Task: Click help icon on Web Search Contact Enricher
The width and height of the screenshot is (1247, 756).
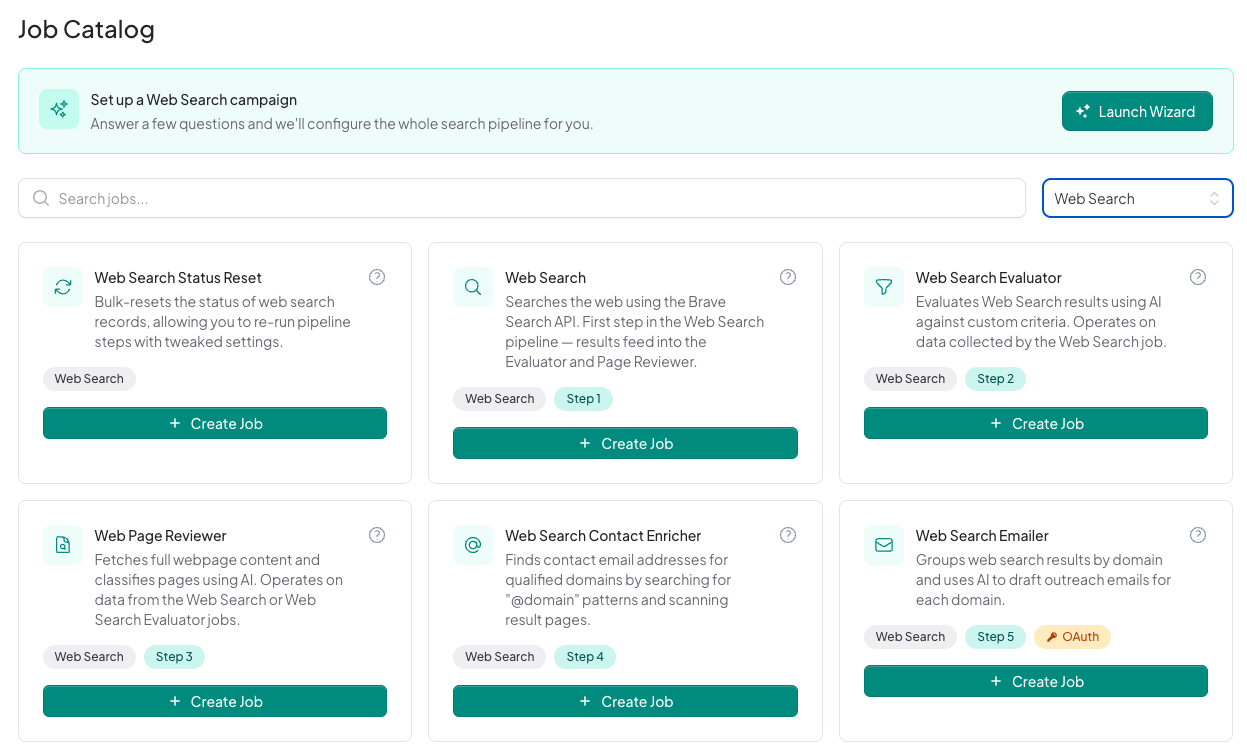Action: (x=788, y=535)
